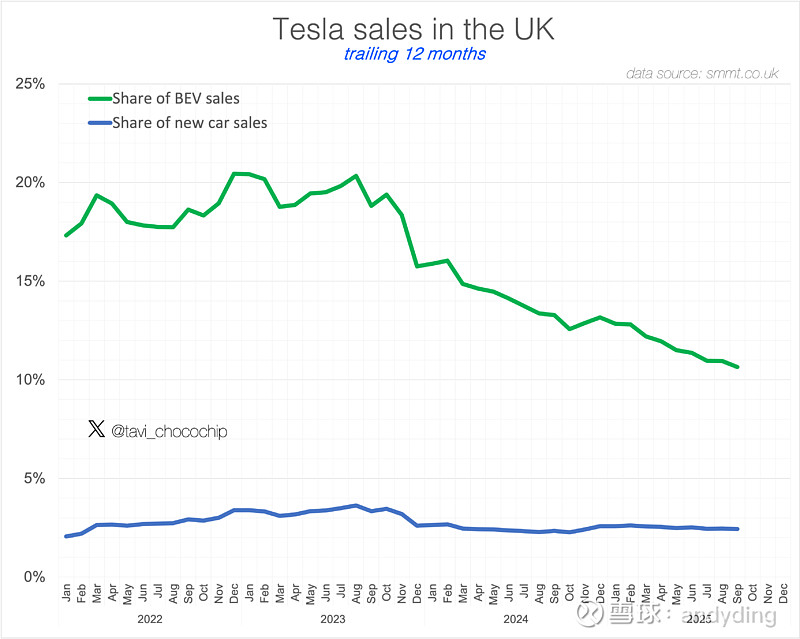Select the 2023 year label on the x-axis
Image resolution: width=800 pixels, height=639 pixels.
333,619
